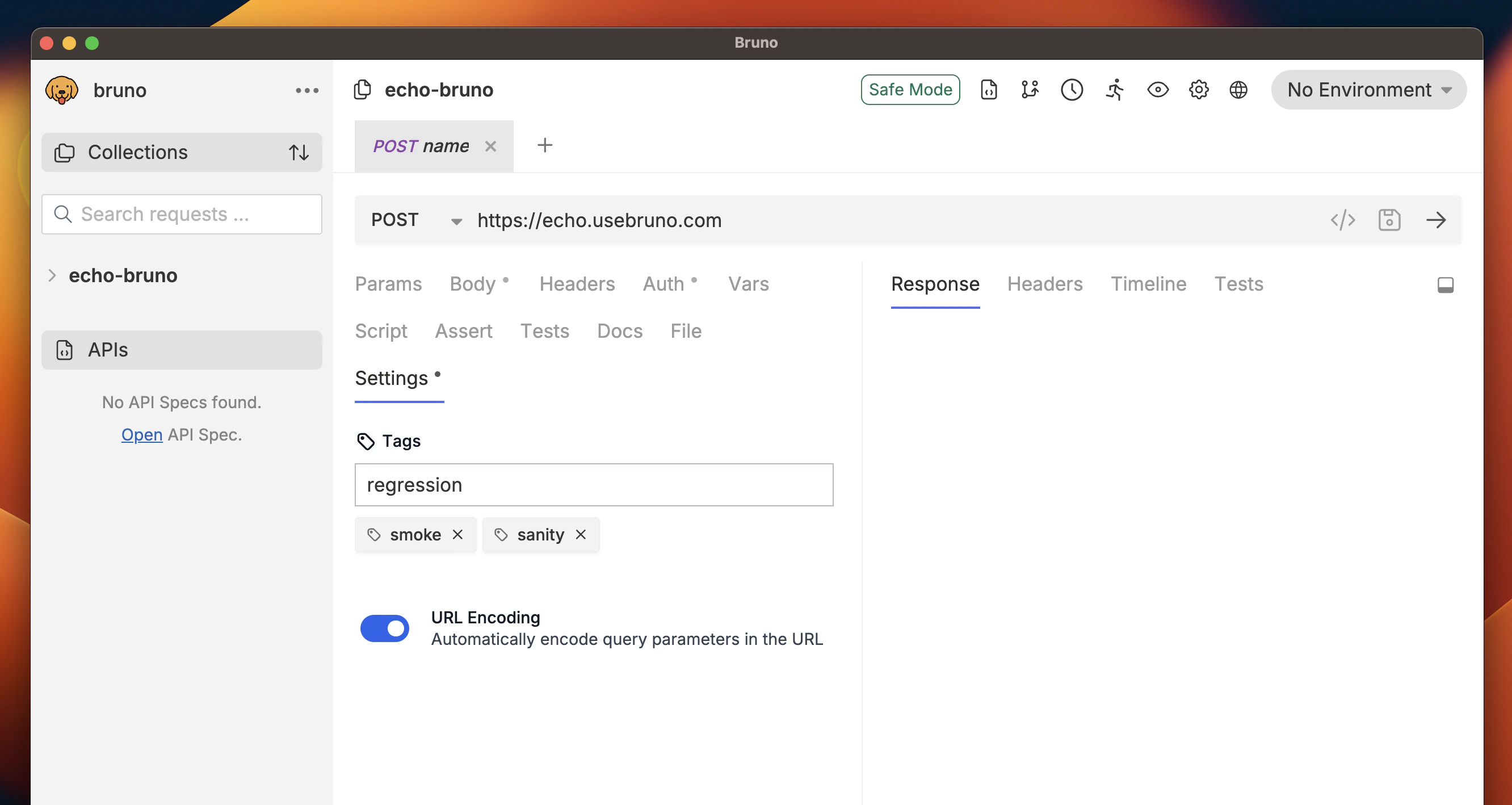The height and width of the screenshot is (805, 1512).
Task: Click the globe icon for proxy settings
Action: [1238, 90]
